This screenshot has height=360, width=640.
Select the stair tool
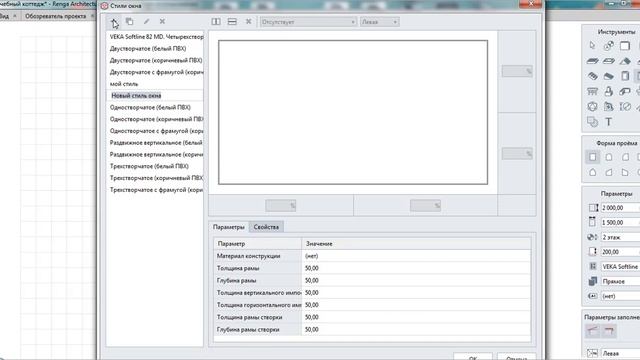tap(593, 76)
